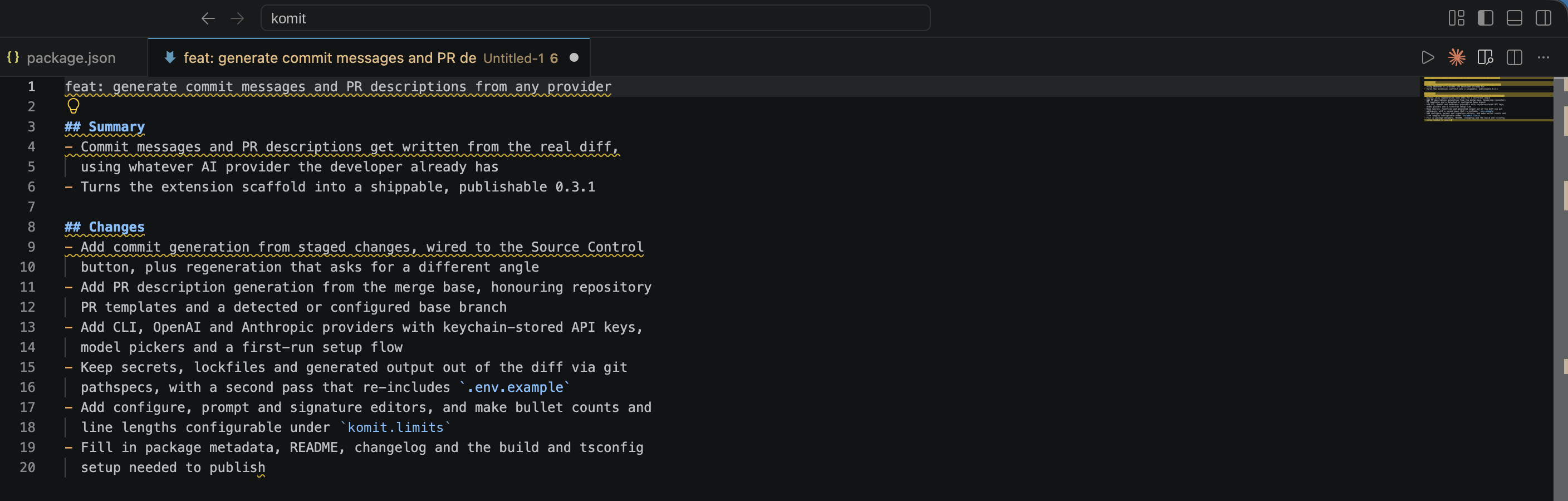This screenshot has width=1568, height=501.
Task: Click "model pickers and a first-run setup flow"
Action: click(x=242, y=347)
